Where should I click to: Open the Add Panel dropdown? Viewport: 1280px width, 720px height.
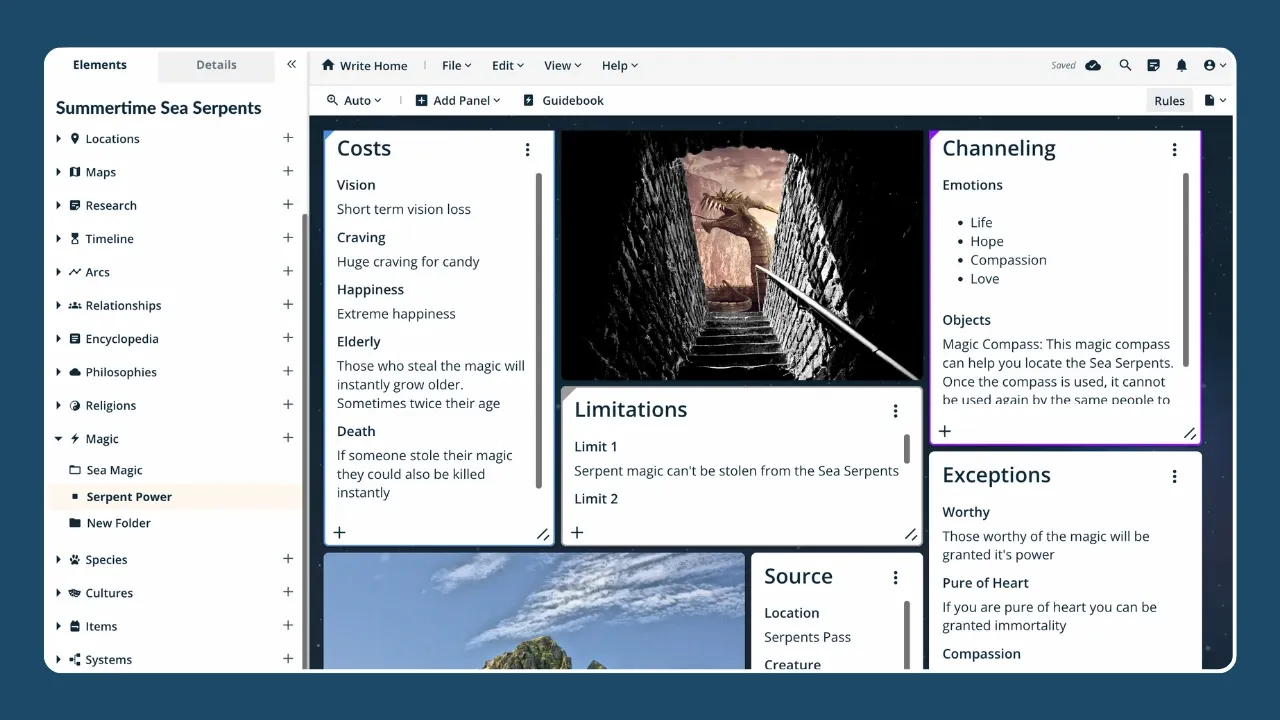458,101
